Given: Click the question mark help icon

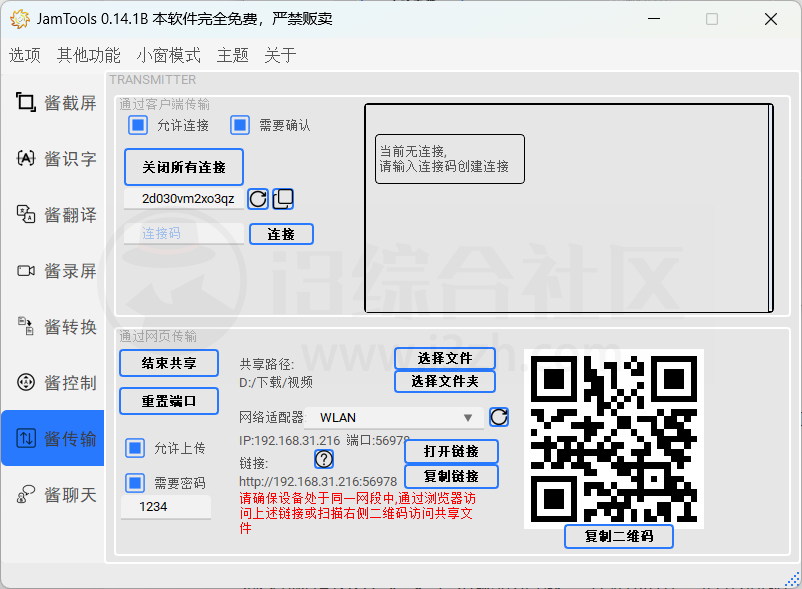Looking at the screenshot, I should click(324, 459).
